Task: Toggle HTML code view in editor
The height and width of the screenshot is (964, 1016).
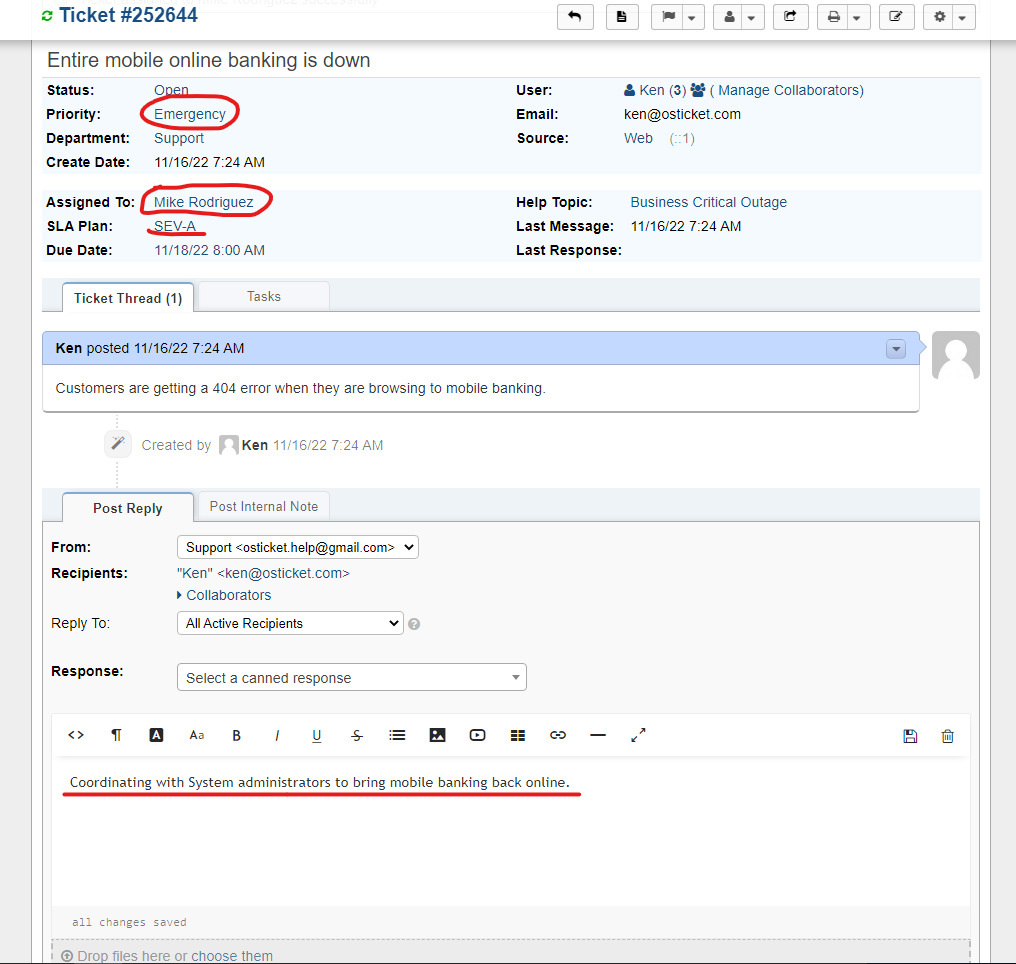Action: tap(76, 735)
